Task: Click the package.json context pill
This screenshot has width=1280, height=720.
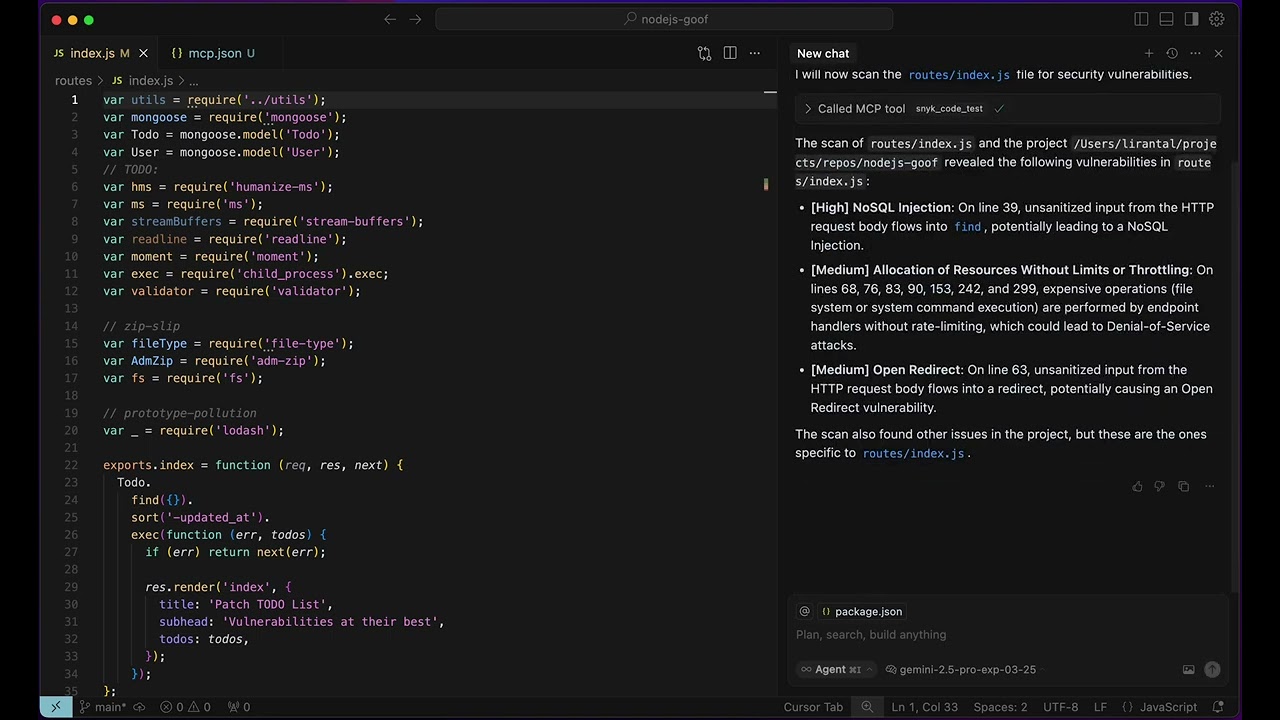Action: click(x=861, y=611)
